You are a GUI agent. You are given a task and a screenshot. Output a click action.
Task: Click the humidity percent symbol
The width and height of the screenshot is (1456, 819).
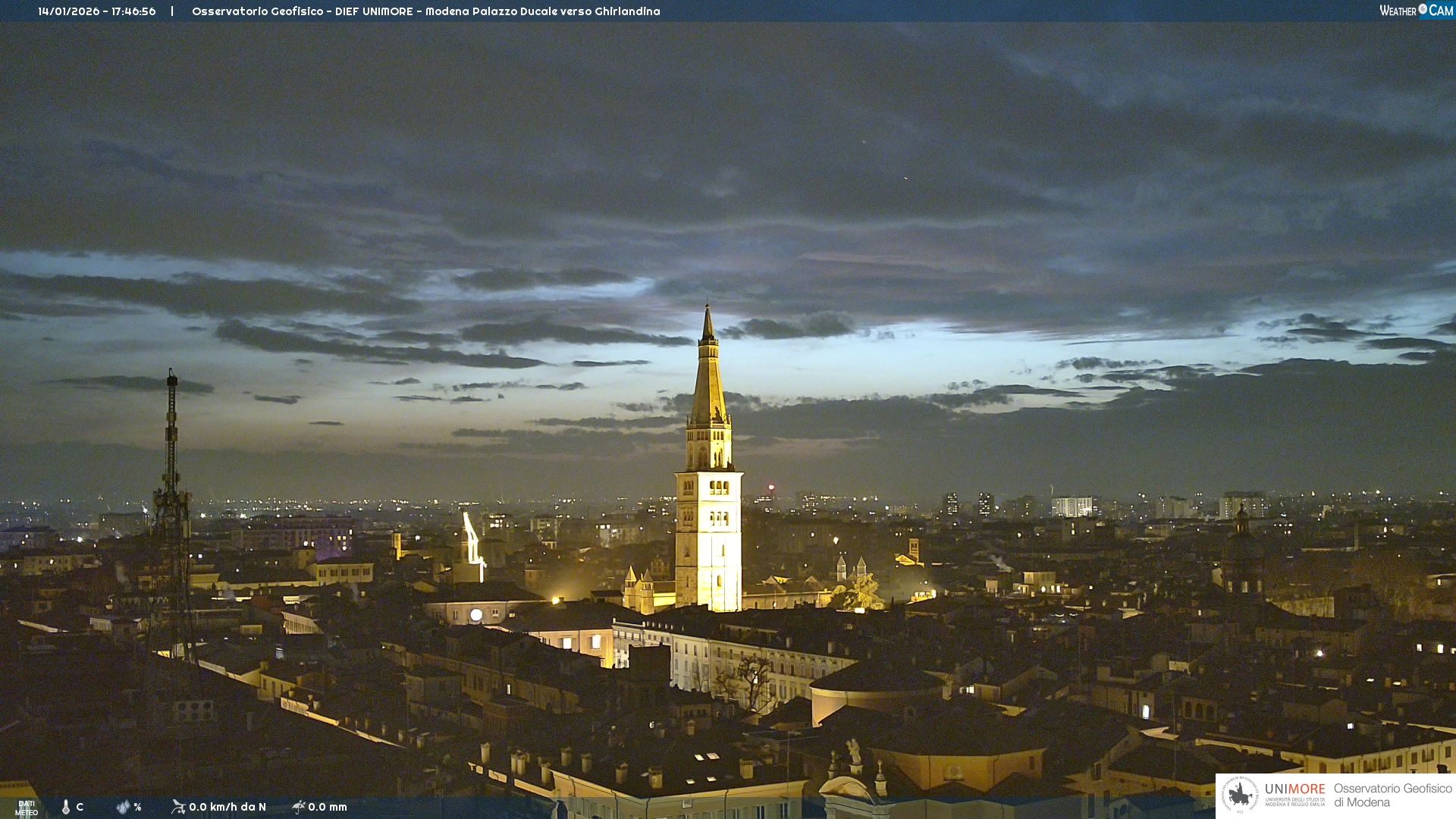137,807
